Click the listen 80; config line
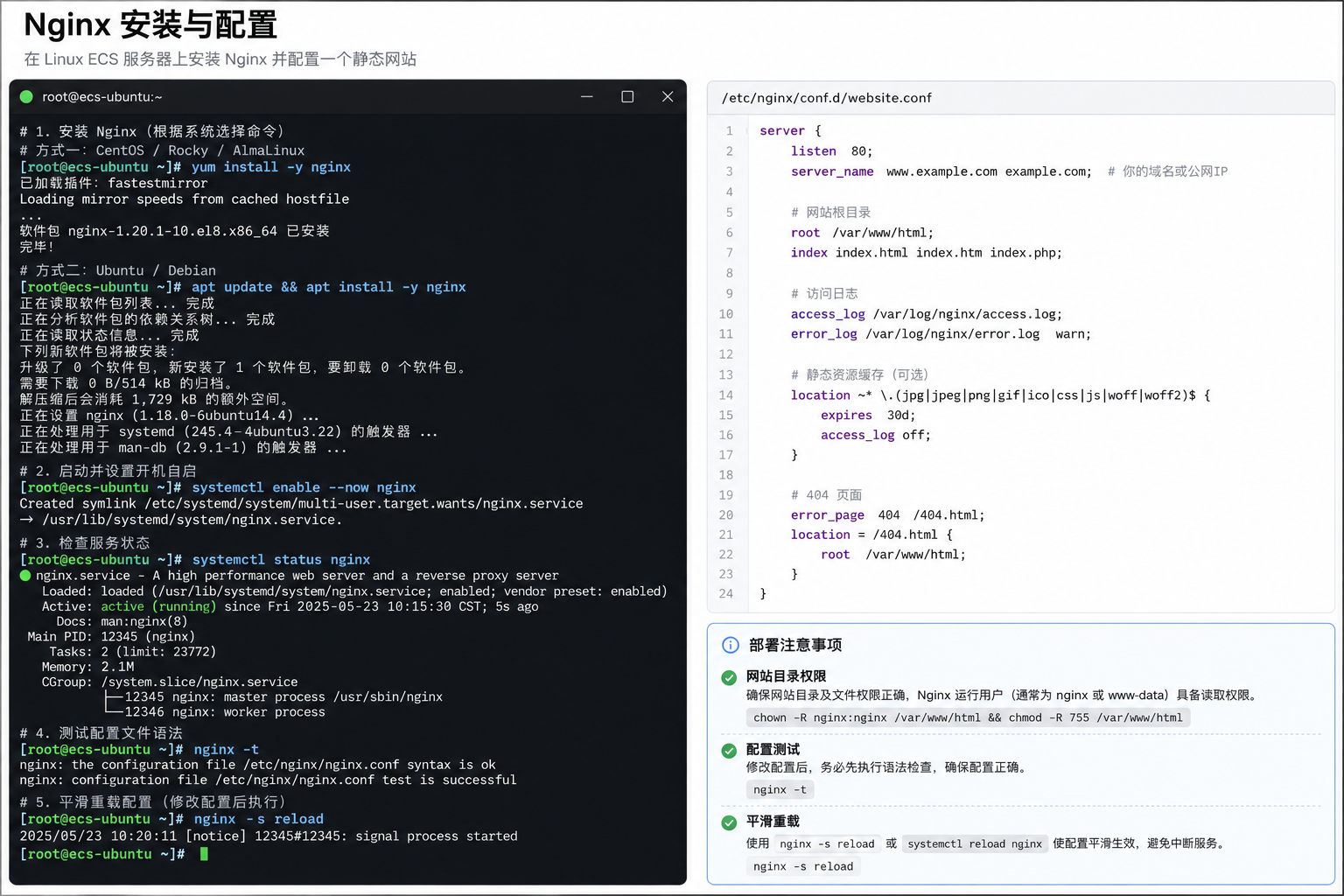 [831, 151]
